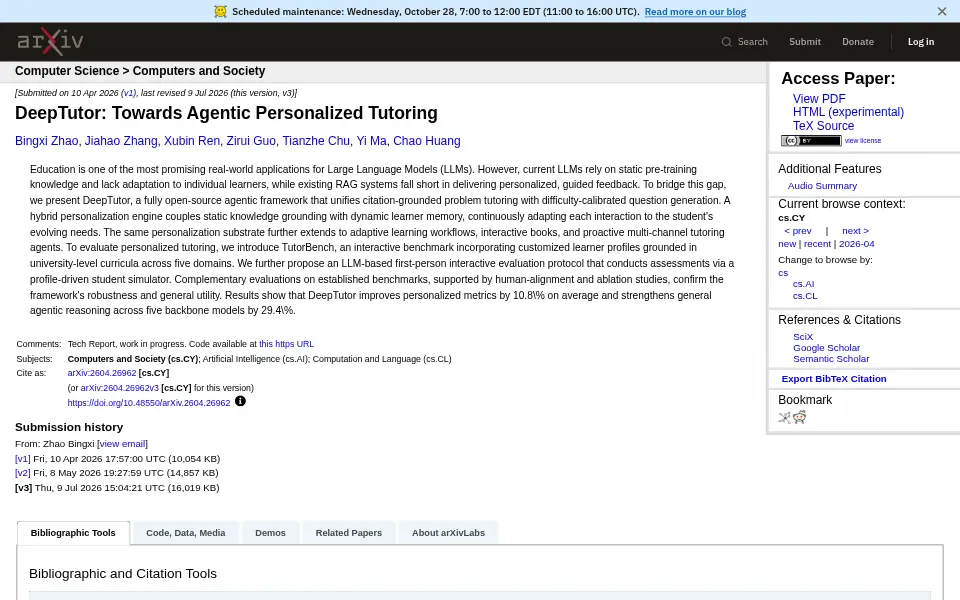Click the Submit menu item
The height and width of the screenshot is (600, 960).
[x=804, y=42]
